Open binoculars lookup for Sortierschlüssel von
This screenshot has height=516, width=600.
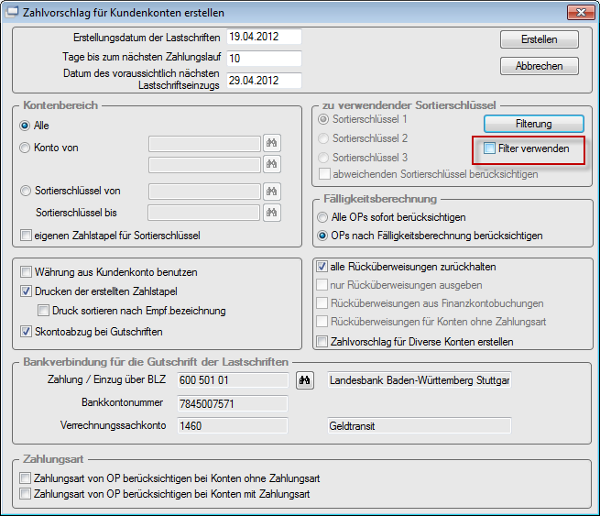(x=272, y=191)
